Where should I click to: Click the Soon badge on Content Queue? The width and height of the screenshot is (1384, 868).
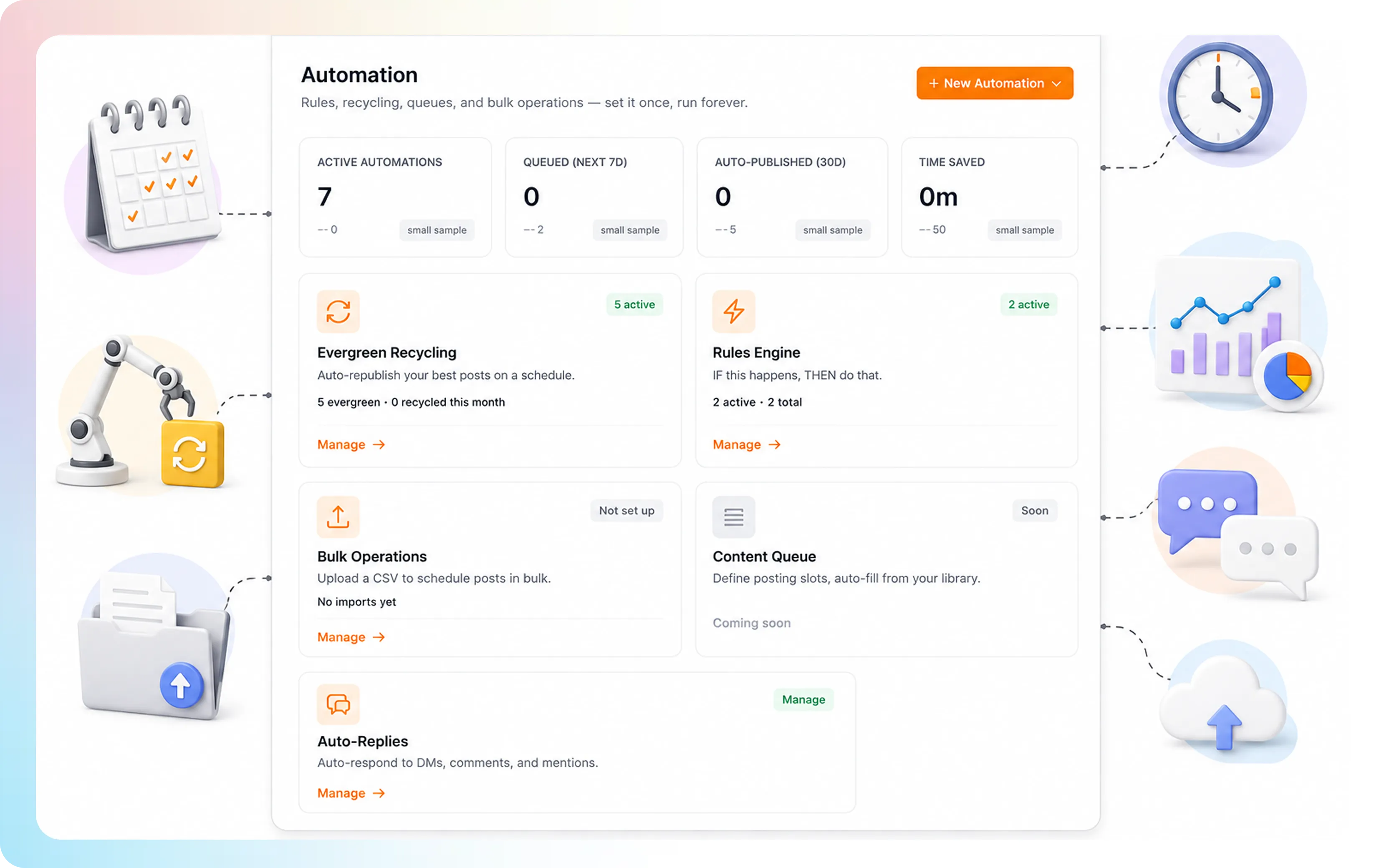click(1034, 510)
